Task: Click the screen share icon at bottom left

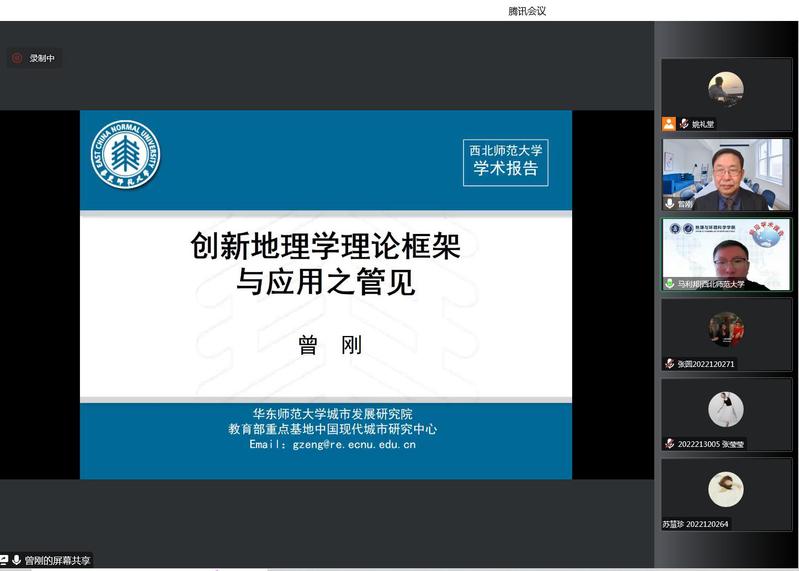Action: [x=4, y=560]
